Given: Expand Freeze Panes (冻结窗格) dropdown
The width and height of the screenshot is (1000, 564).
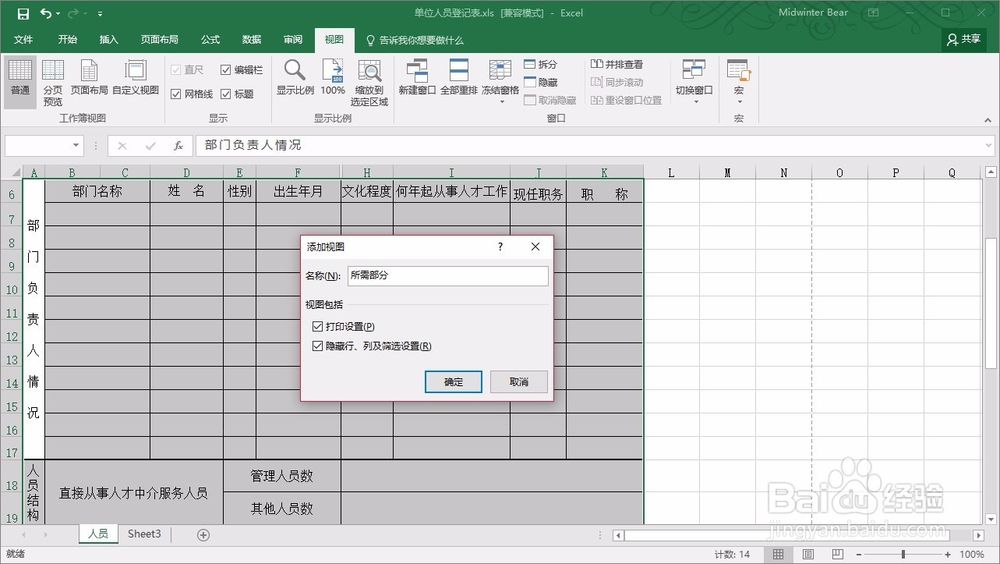Looking at the screenshot, I should click(x=501, y=102).
